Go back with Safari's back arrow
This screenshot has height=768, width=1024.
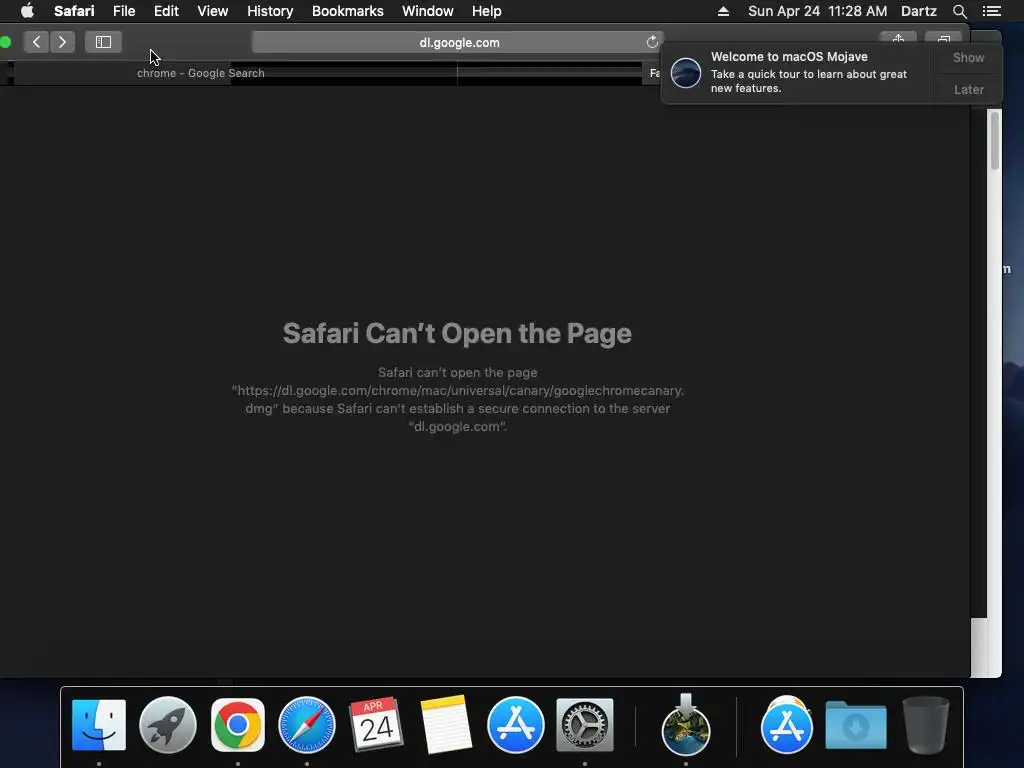(x=37, y=42)
